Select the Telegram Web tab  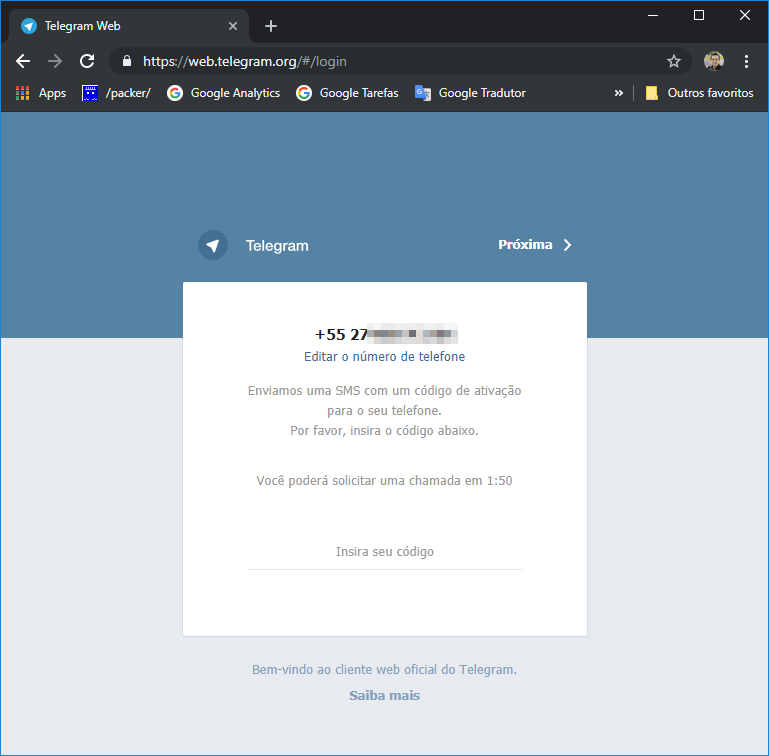tap(129, 26)
